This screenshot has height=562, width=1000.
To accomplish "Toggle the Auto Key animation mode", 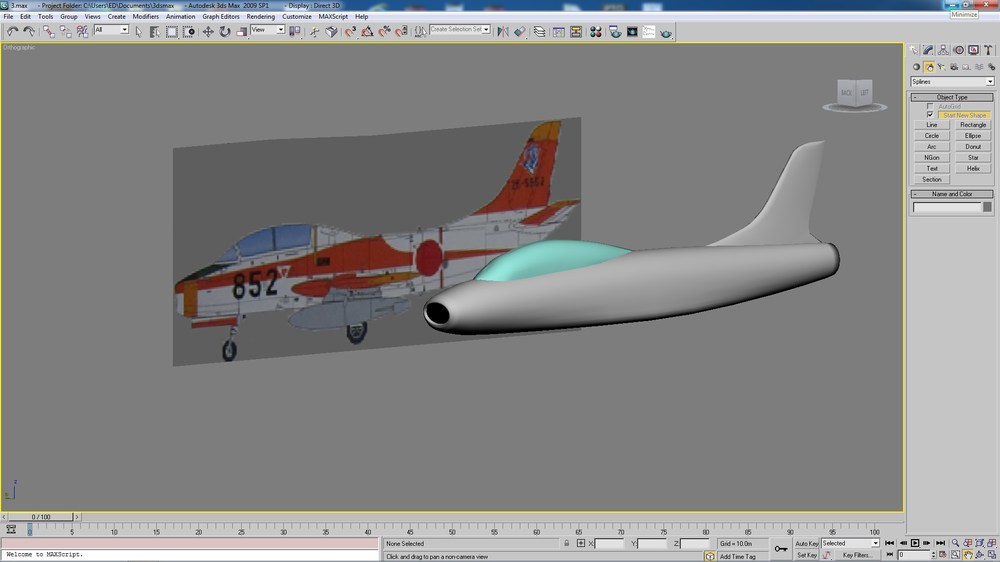I will point(806,544).
